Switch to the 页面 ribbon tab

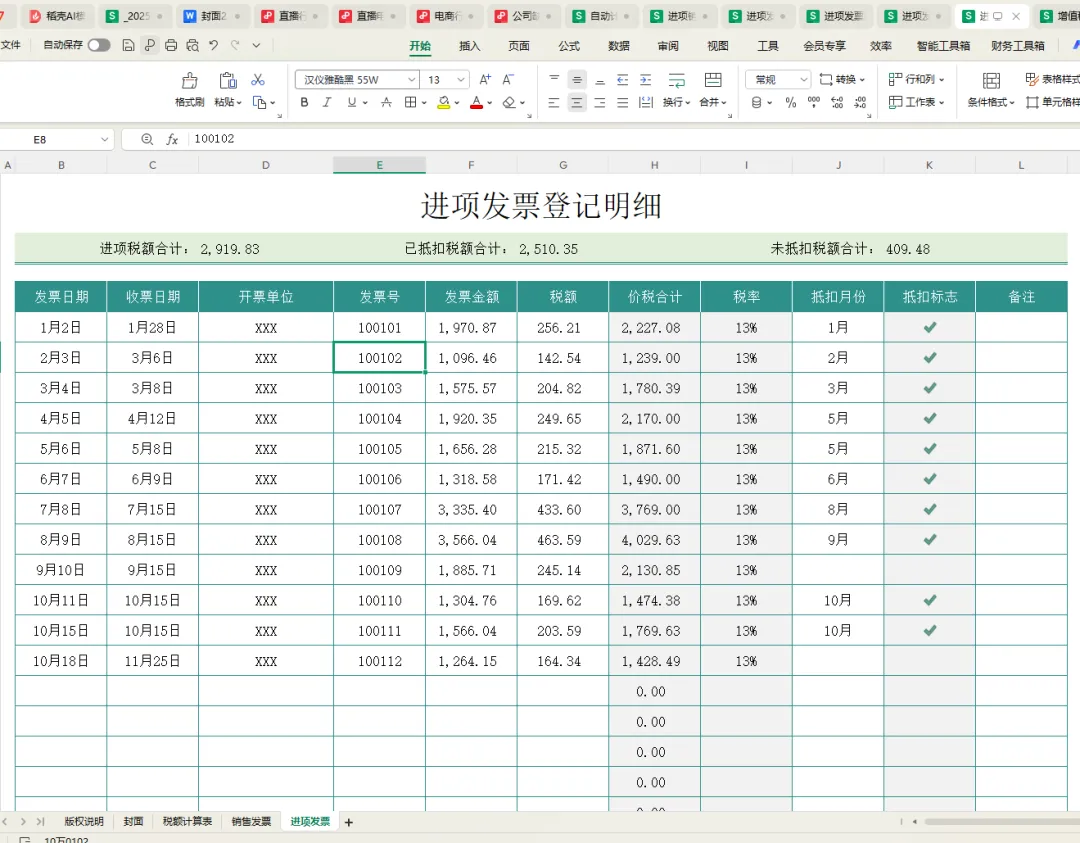point(519,45)
